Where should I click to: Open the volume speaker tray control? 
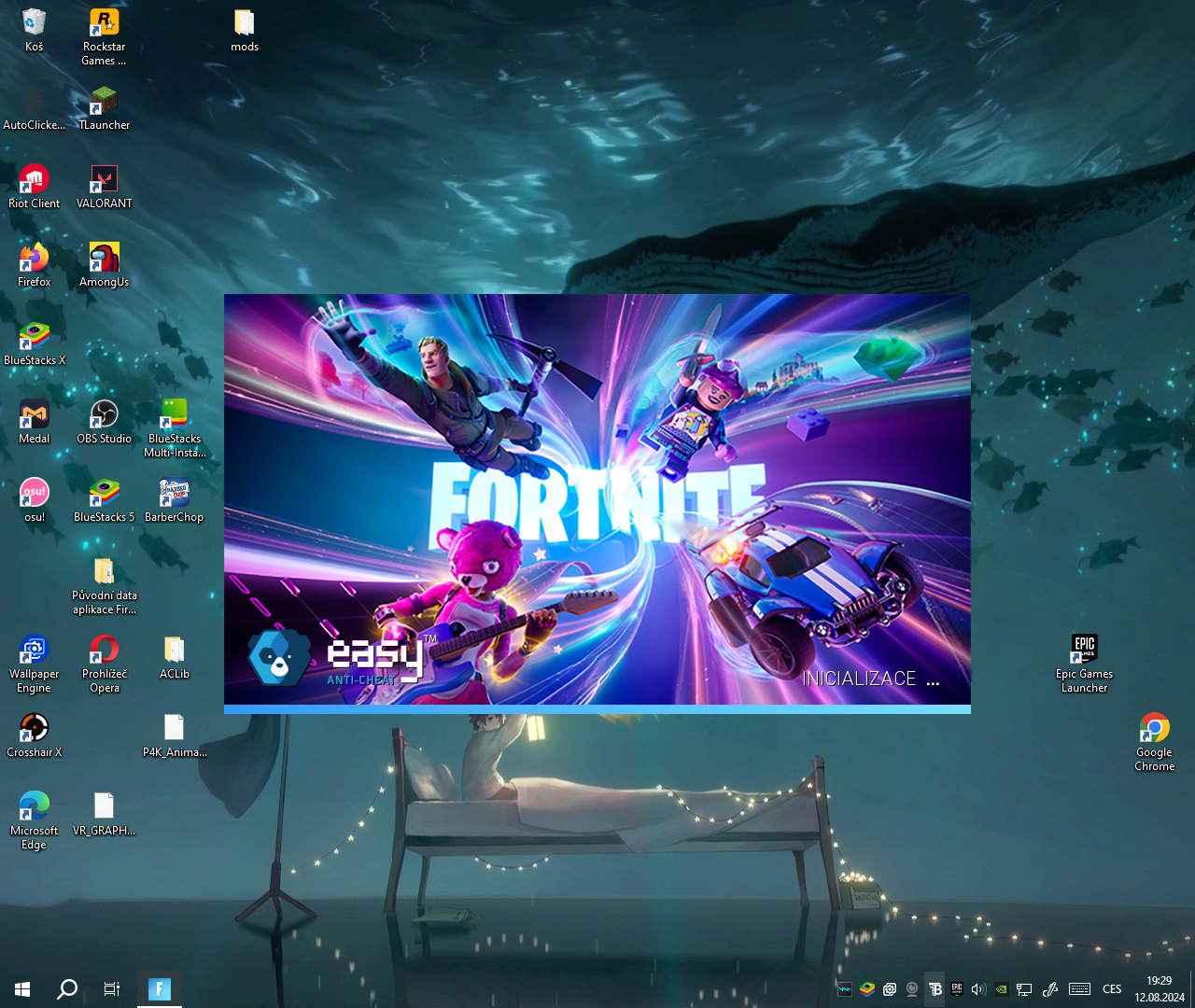(x=978, y=989)
